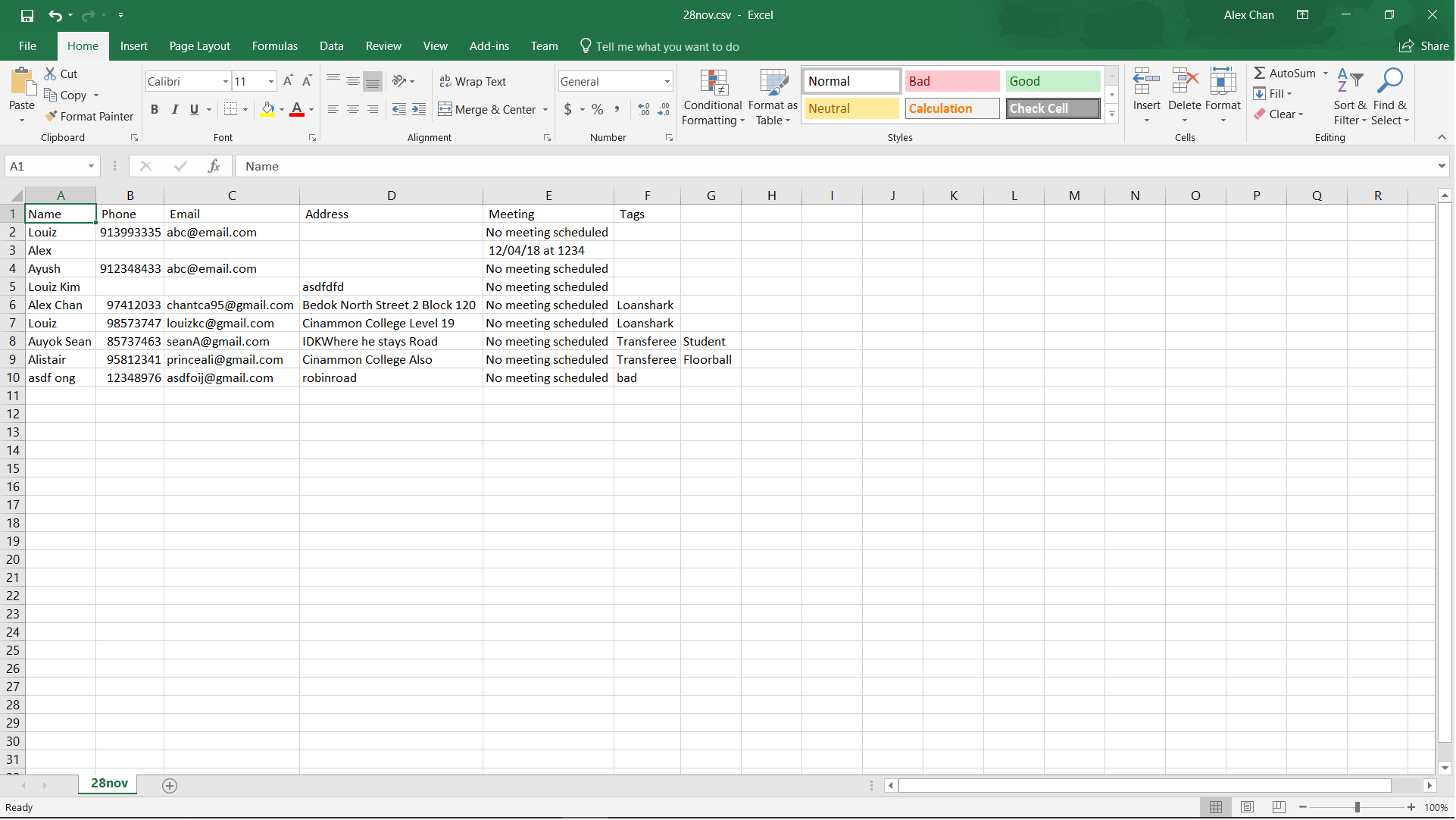The width and height of the screenshot is (1456, 820).
Task: Apply Comma Style number format
Action: click(x=617, y=109)
